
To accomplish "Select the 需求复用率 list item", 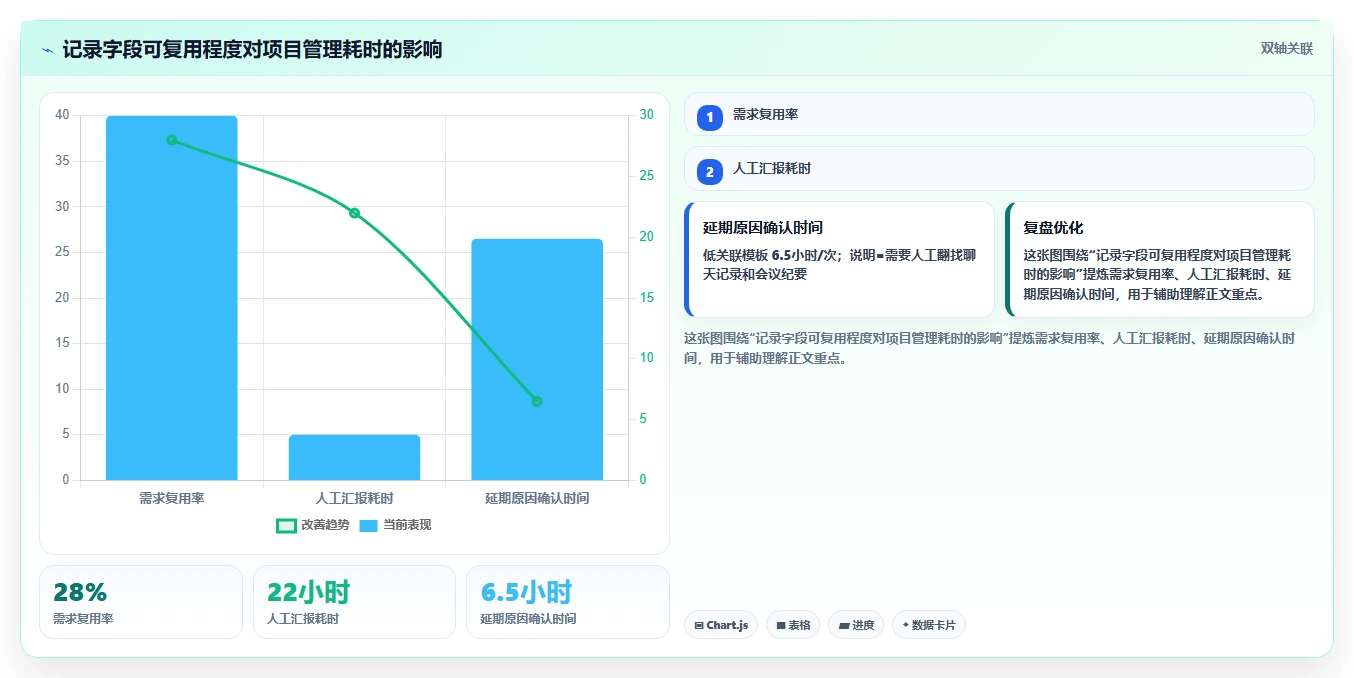I will (999, 114).
